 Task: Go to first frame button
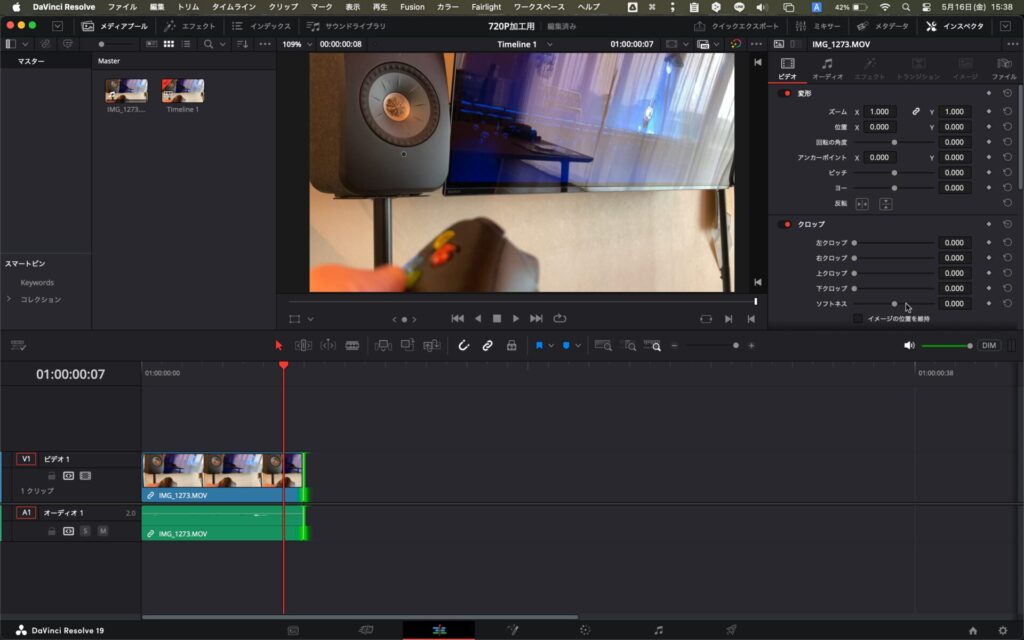(457, 319)
